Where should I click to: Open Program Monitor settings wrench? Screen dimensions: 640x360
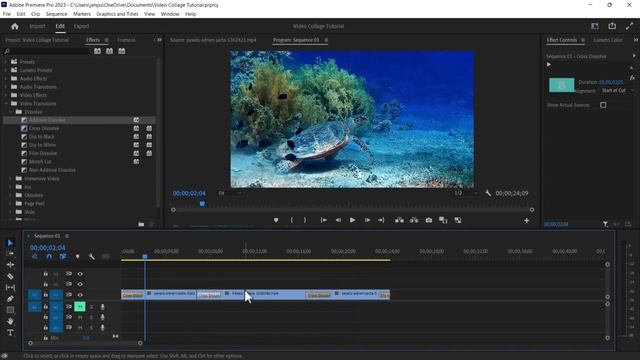coord(488,193)
